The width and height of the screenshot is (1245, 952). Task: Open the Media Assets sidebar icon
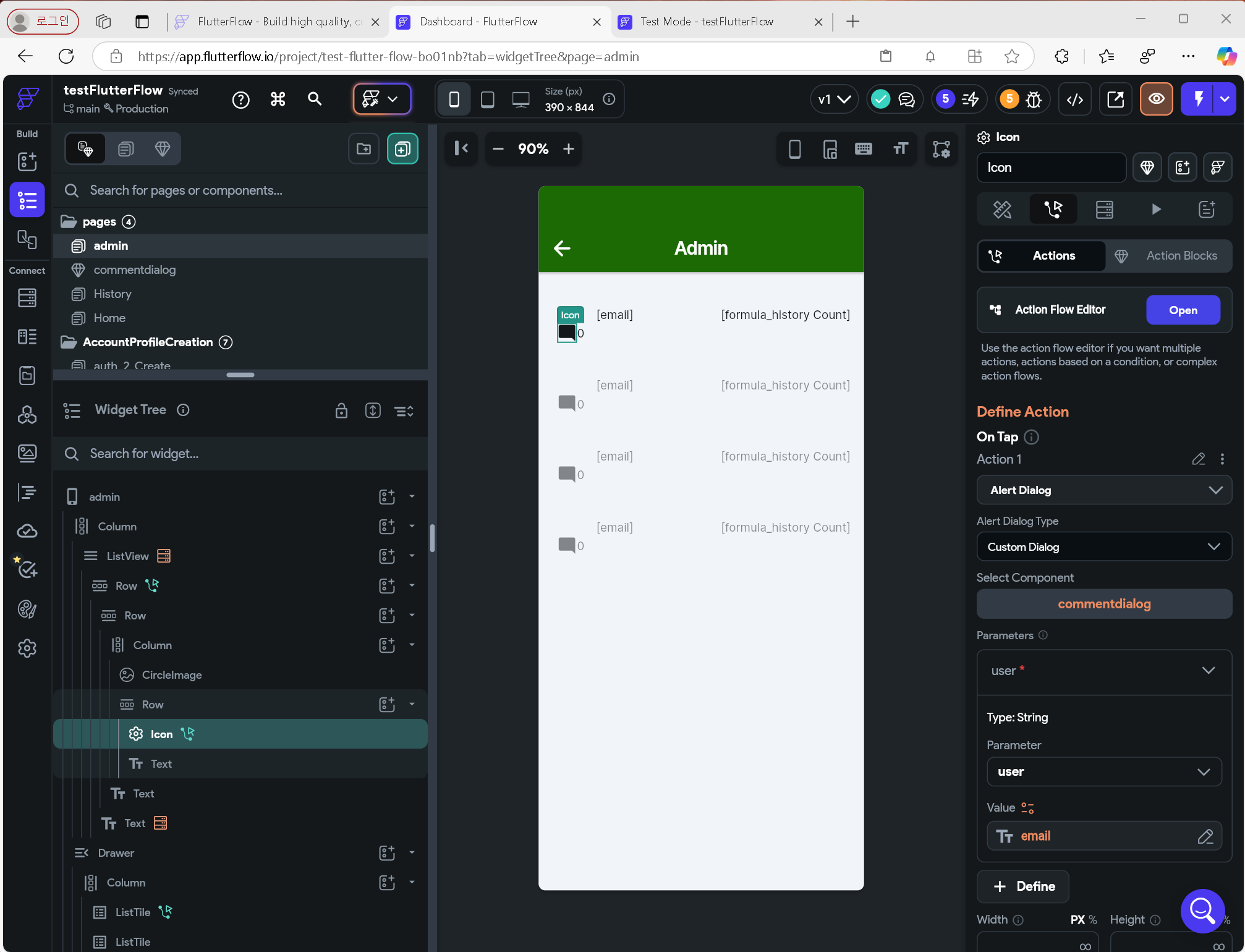tap(27, 453)
